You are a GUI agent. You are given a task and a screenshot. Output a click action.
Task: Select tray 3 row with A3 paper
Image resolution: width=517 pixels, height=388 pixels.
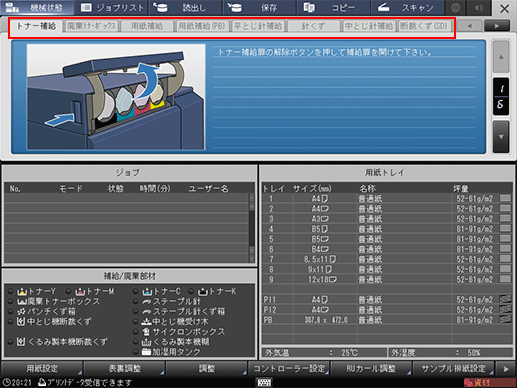(387, 219)
